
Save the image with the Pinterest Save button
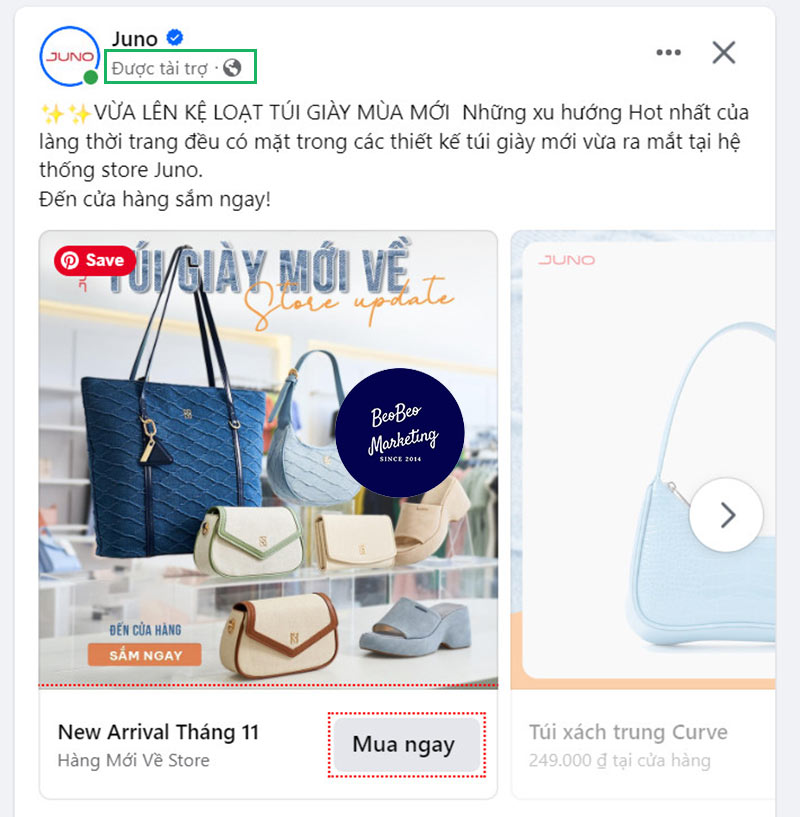[x=94, y=260]
